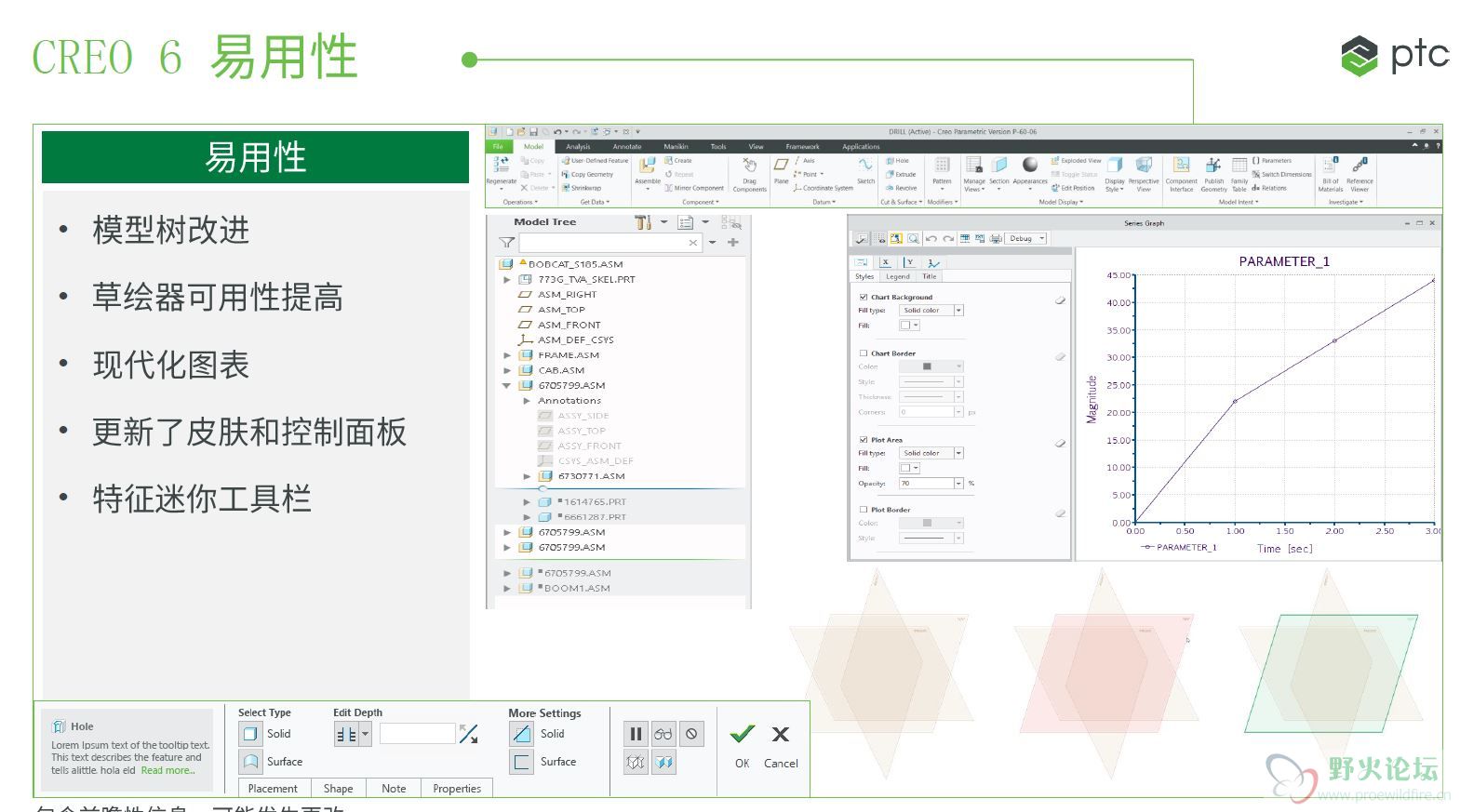The image size is (1460, 812).
Task: Enable the Plot Border checkbox
Action: pyautogui.click(x=863, y=510)
